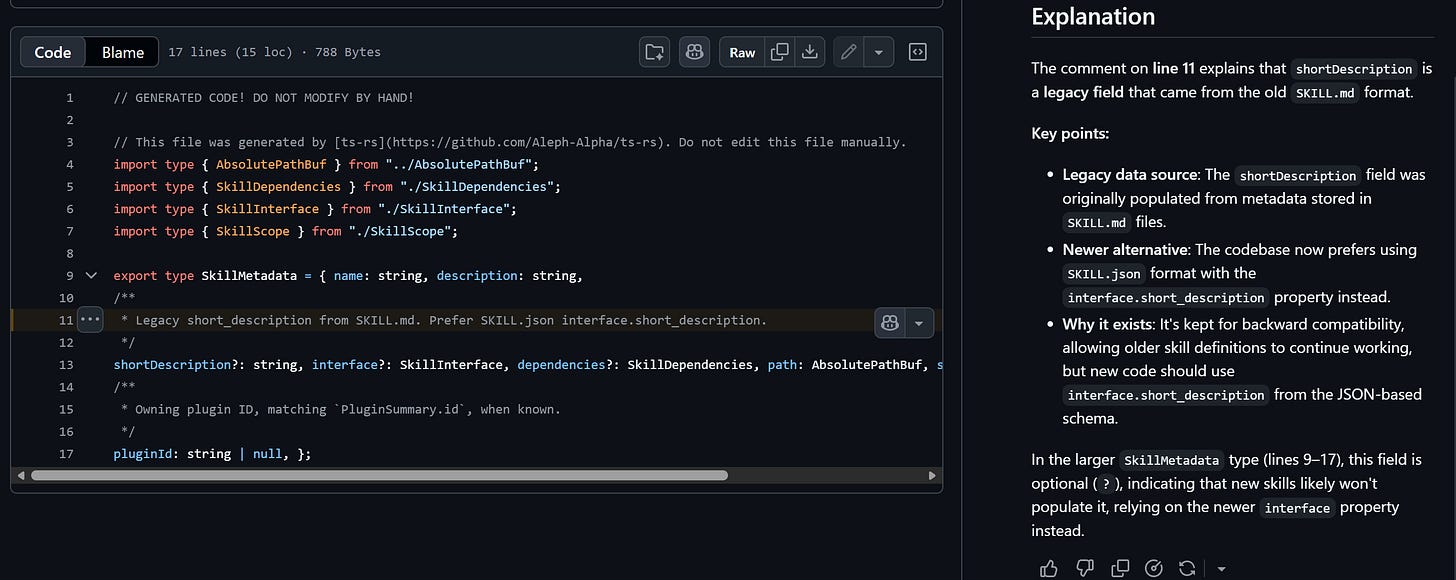This screenshot has width=1456, height=580.
Task: Click the SkillMetadata type name on line 9
Action: 249,275
